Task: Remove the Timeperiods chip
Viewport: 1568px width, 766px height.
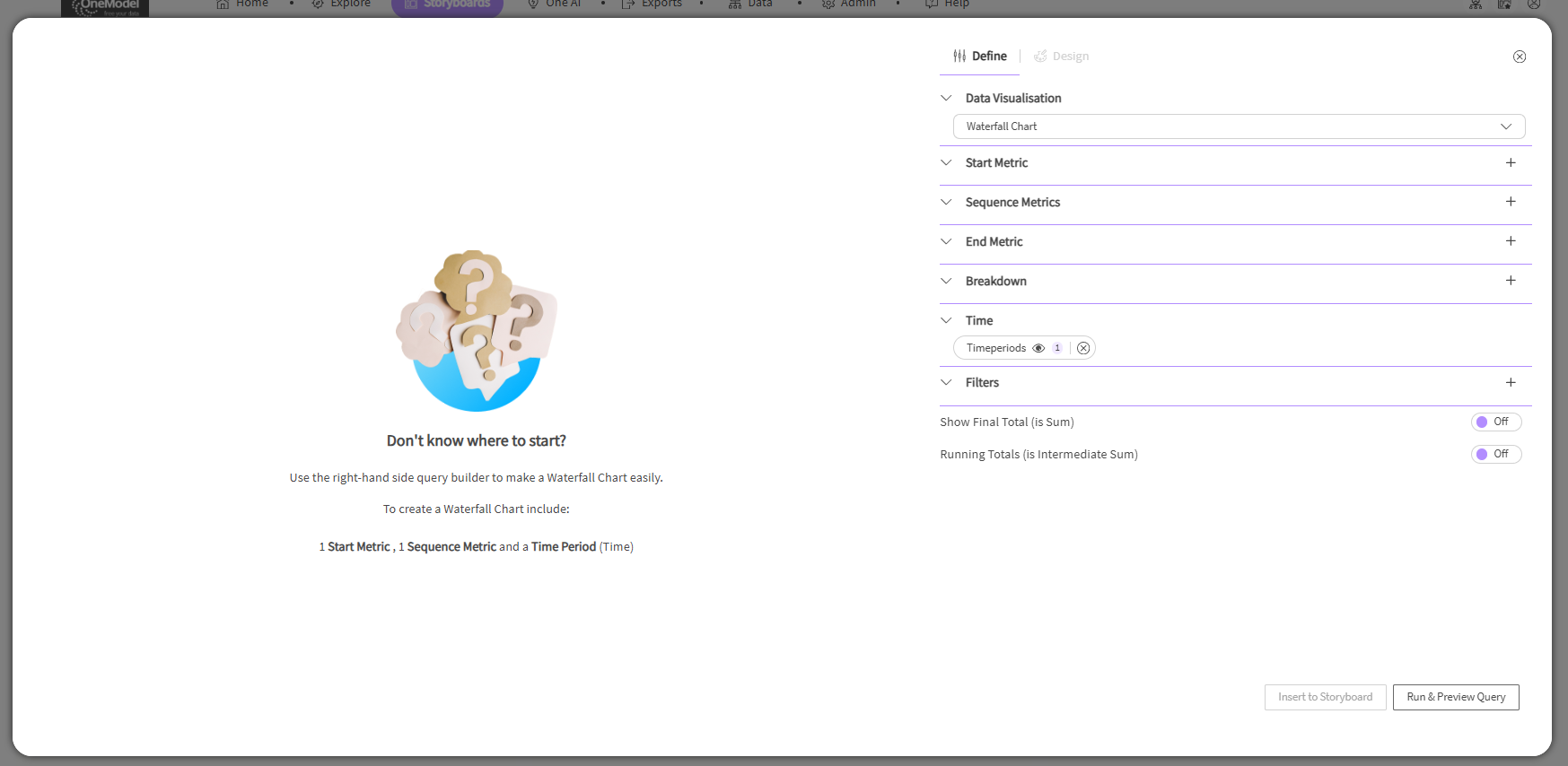Action: tap(1083, 348)
